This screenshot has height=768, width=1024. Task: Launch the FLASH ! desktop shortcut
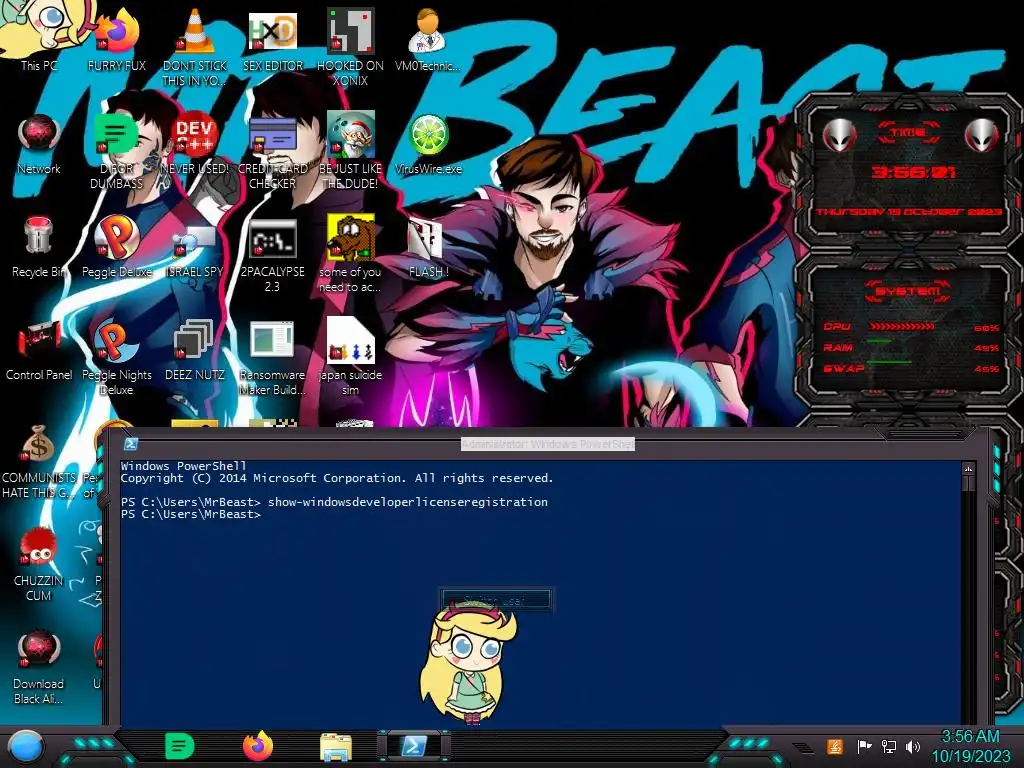click(428, 247)
